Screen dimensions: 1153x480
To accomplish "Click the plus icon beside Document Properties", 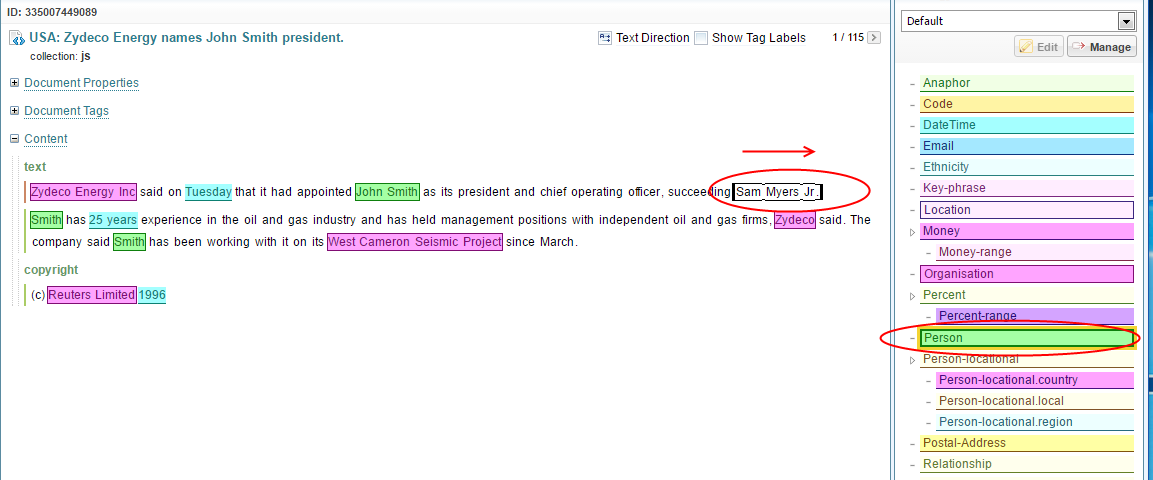I will click(14, 83).
